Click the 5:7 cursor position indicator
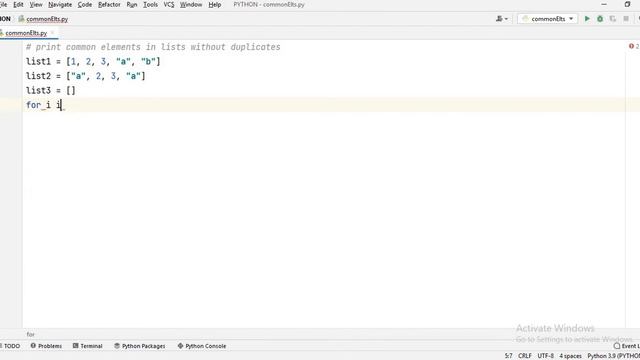Image resolution: width=640 pixels, height=360 pixels. click(x=508, y=356)
